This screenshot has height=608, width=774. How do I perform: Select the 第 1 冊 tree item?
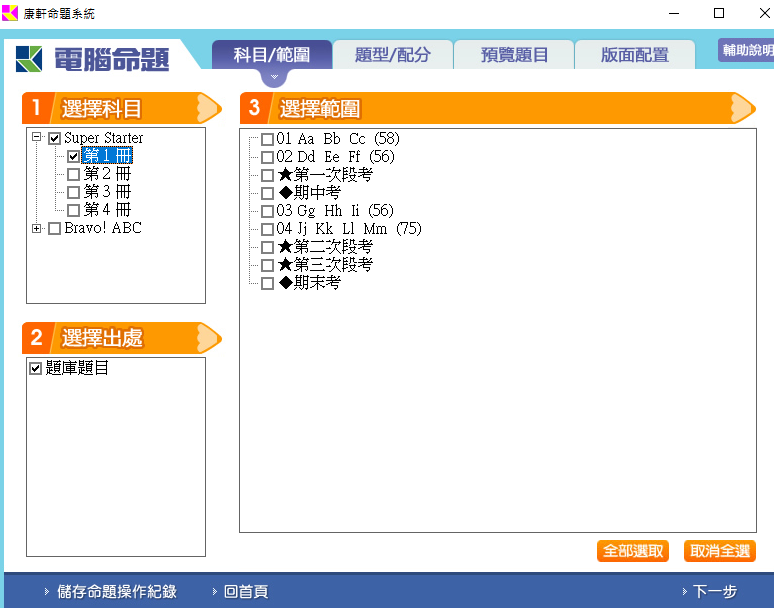pos(106,156)
